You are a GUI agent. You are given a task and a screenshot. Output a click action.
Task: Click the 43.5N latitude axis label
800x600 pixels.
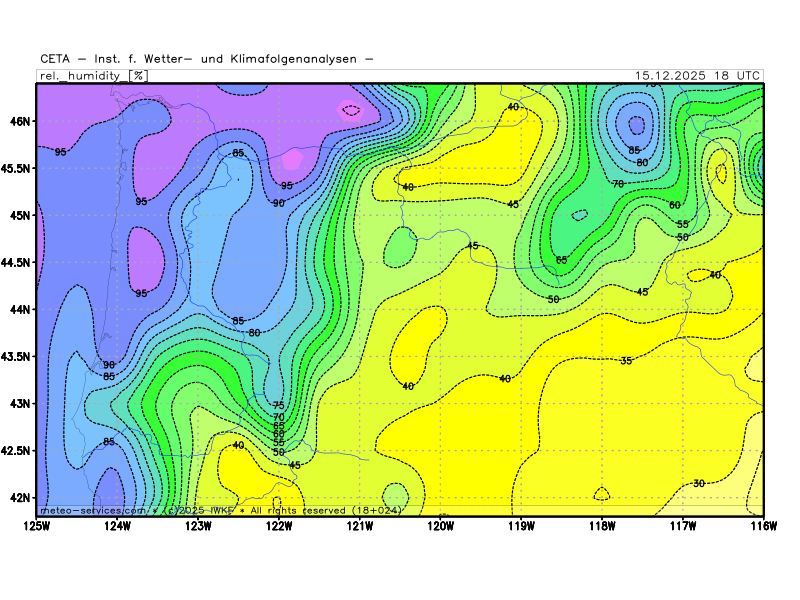[16, 357]
